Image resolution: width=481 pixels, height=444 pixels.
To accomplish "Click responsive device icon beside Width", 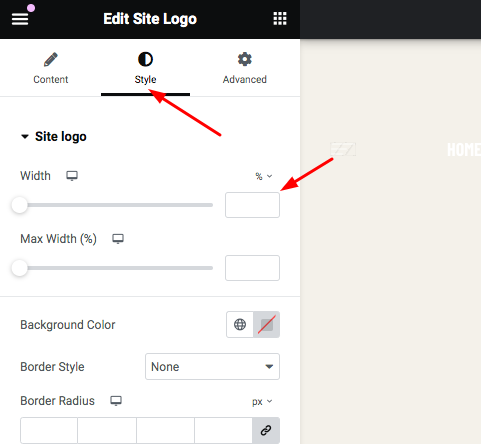I will point(72,176).
